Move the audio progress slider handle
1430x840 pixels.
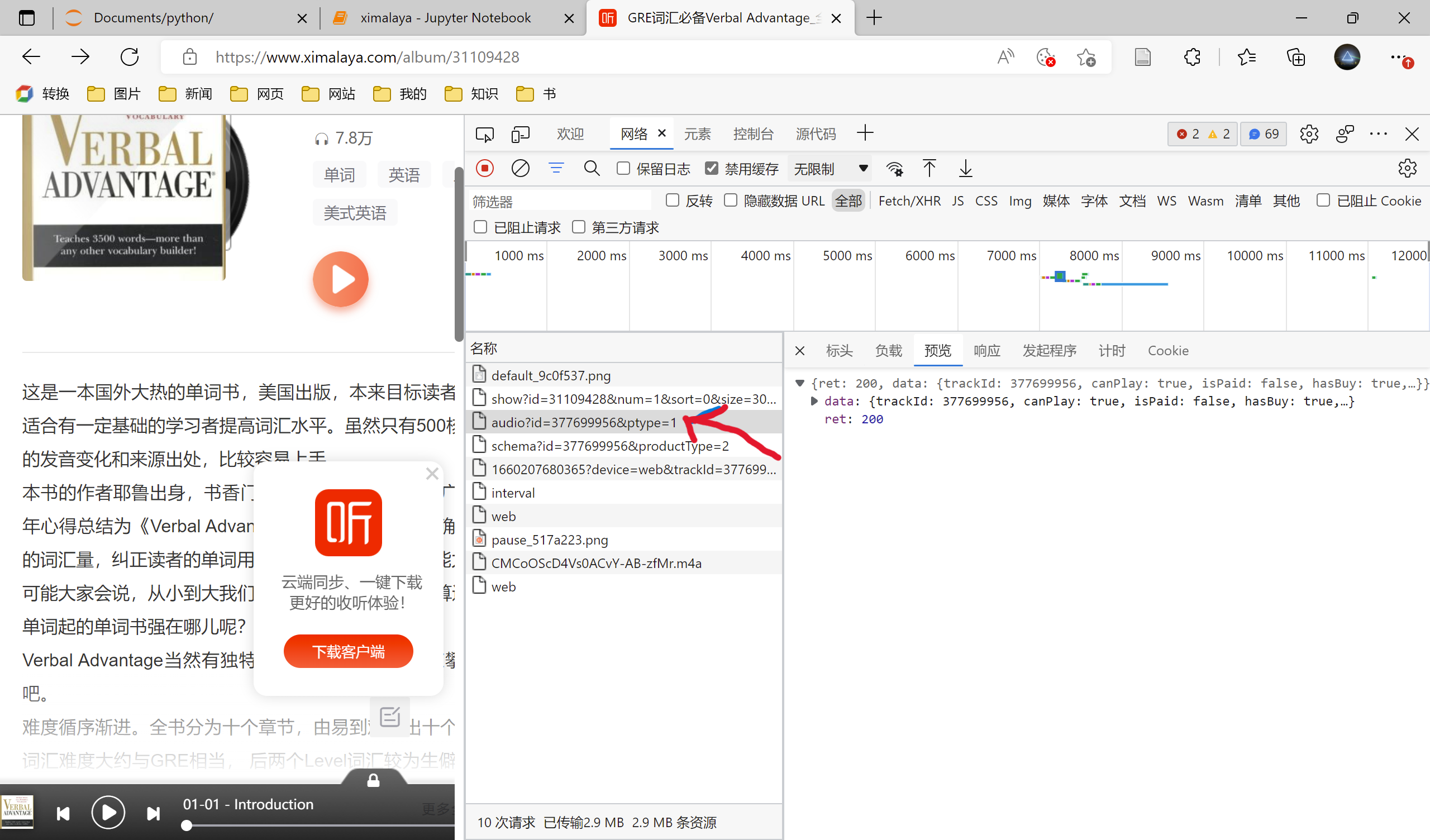click(186, 826)
